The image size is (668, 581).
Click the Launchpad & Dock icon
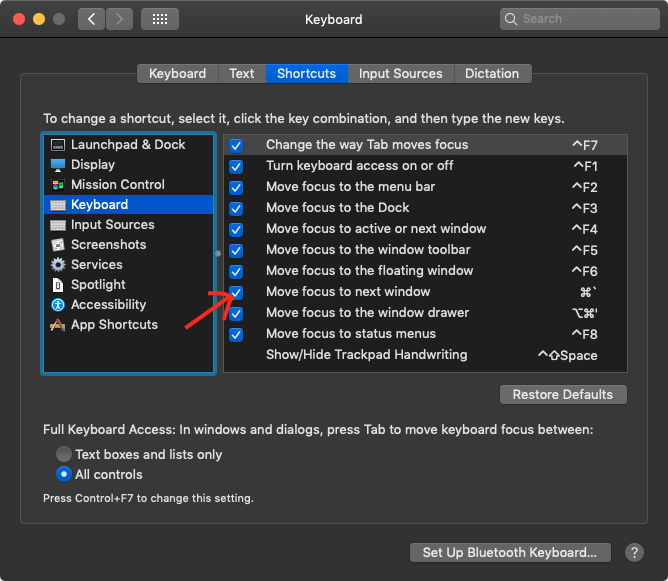tap(58, 145)
